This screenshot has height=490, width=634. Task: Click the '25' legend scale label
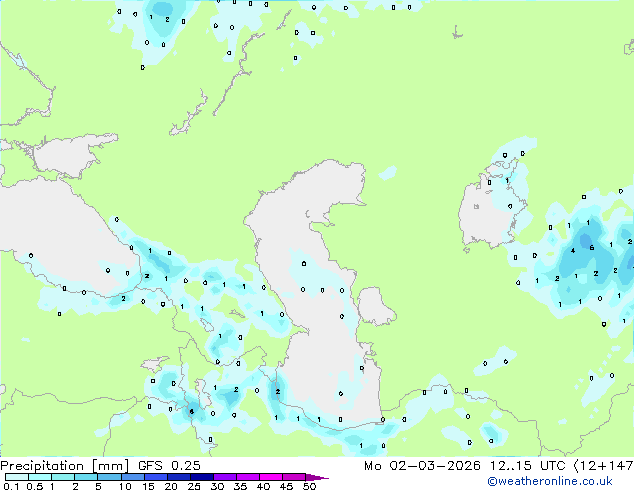coord(194,486)
